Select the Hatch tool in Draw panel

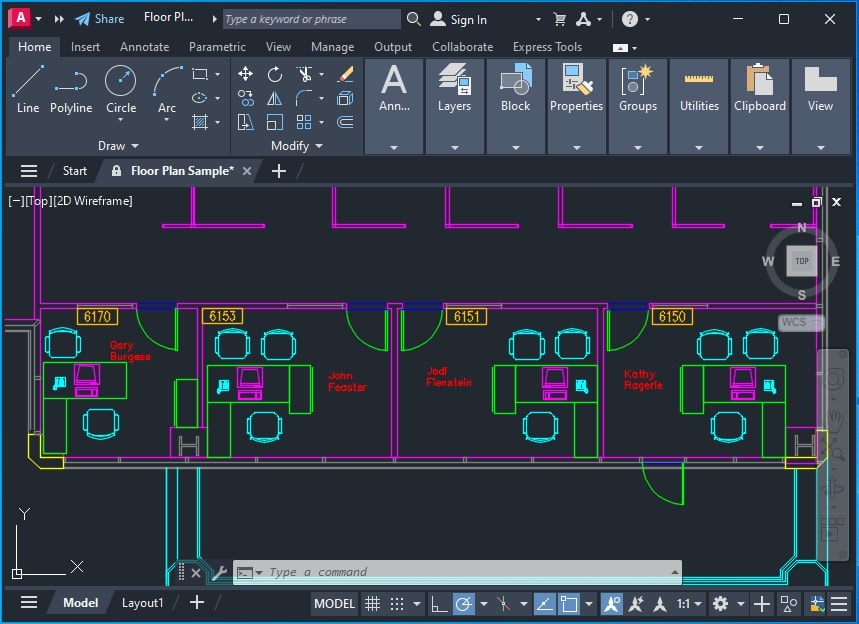click(x=200, y=122)
